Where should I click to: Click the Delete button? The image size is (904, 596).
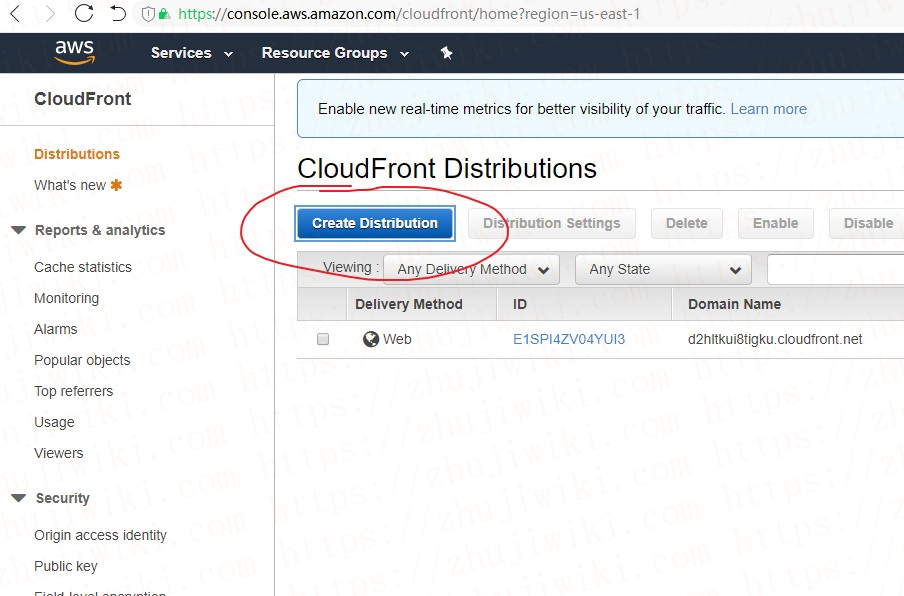686,224
